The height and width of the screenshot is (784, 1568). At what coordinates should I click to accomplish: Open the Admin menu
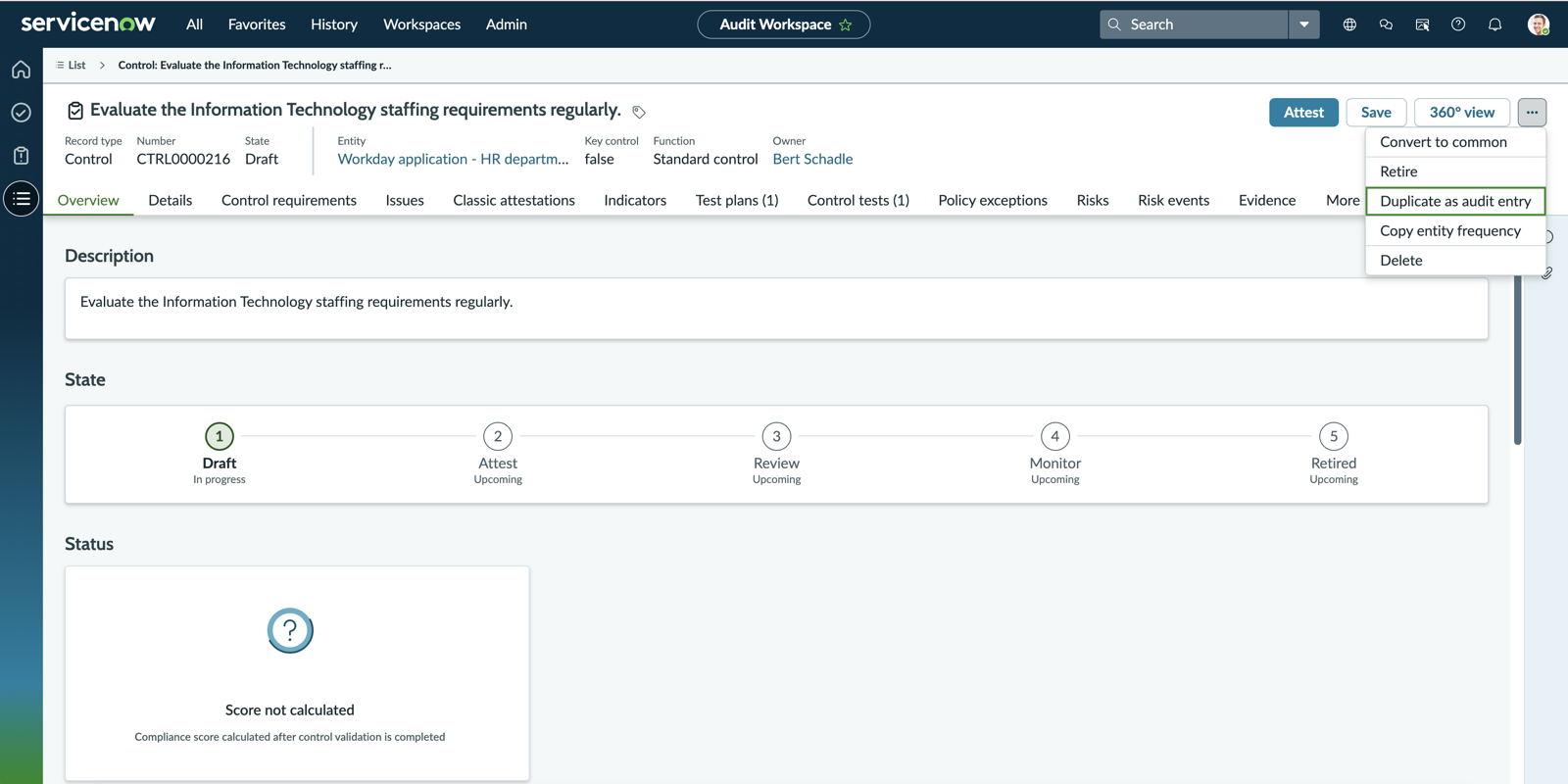[x=507, y=24]
